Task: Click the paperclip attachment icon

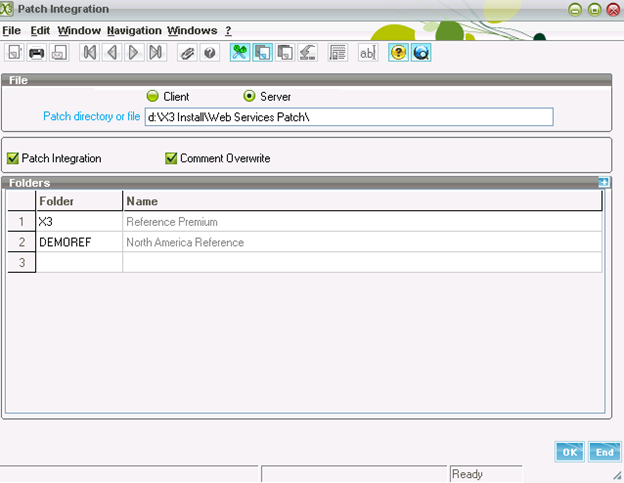Action: (x=187, y=53)
